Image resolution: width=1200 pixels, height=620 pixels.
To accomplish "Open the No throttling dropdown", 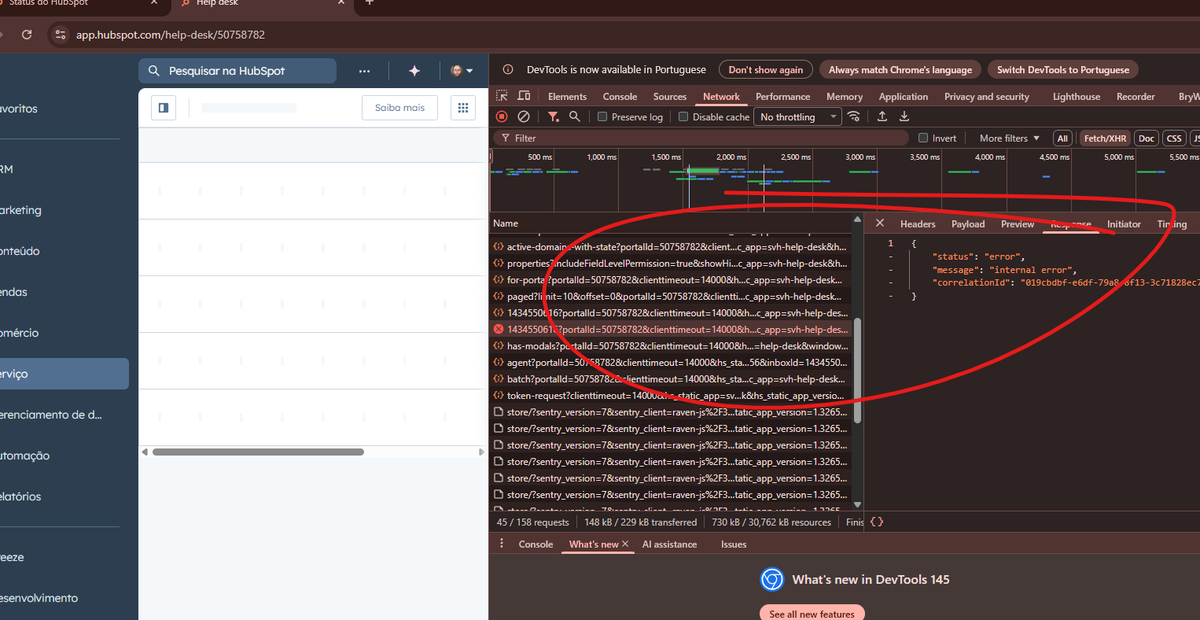I will (x=797, y=117).
